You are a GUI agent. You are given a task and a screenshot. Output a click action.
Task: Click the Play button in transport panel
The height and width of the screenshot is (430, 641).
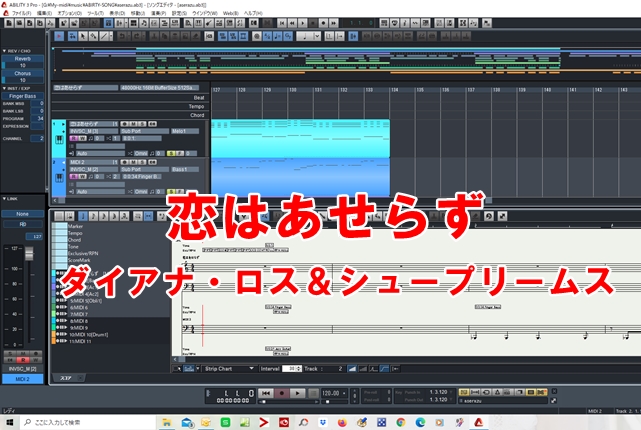tap(297, 393)
